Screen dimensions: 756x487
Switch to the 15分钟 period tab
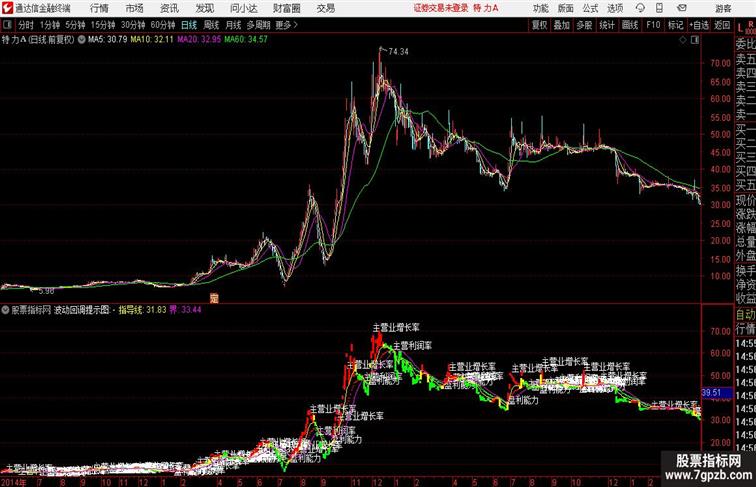pos(103,25)
